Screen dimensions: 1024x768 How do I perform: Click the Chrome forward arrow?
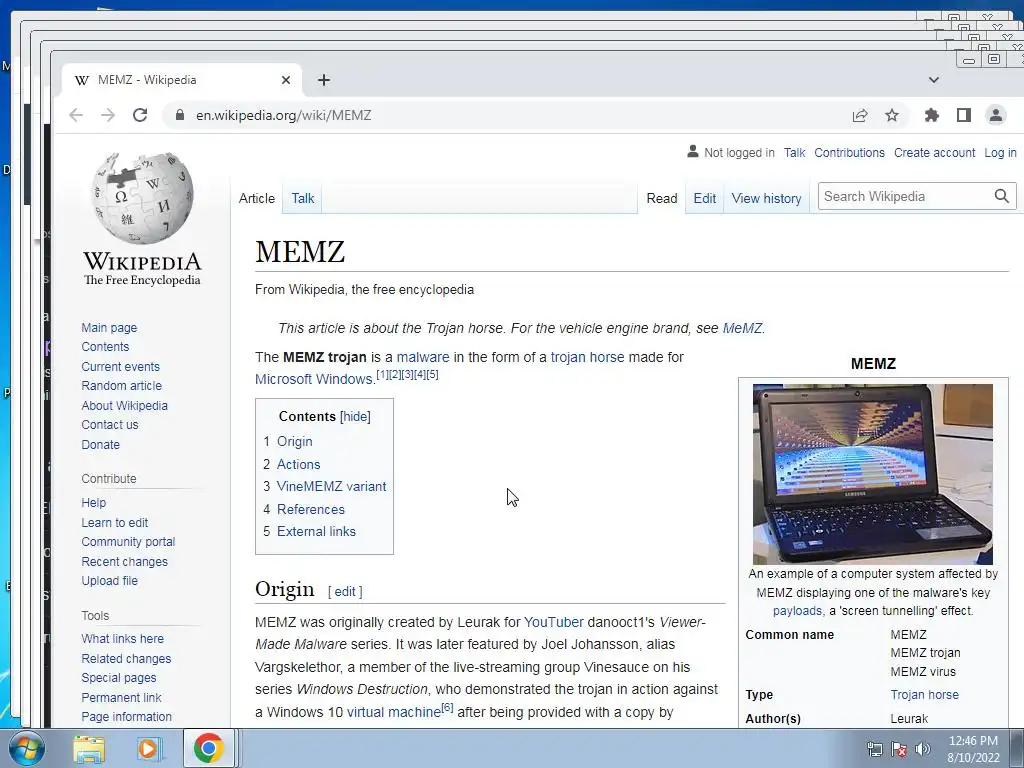(x=108, y=116)
